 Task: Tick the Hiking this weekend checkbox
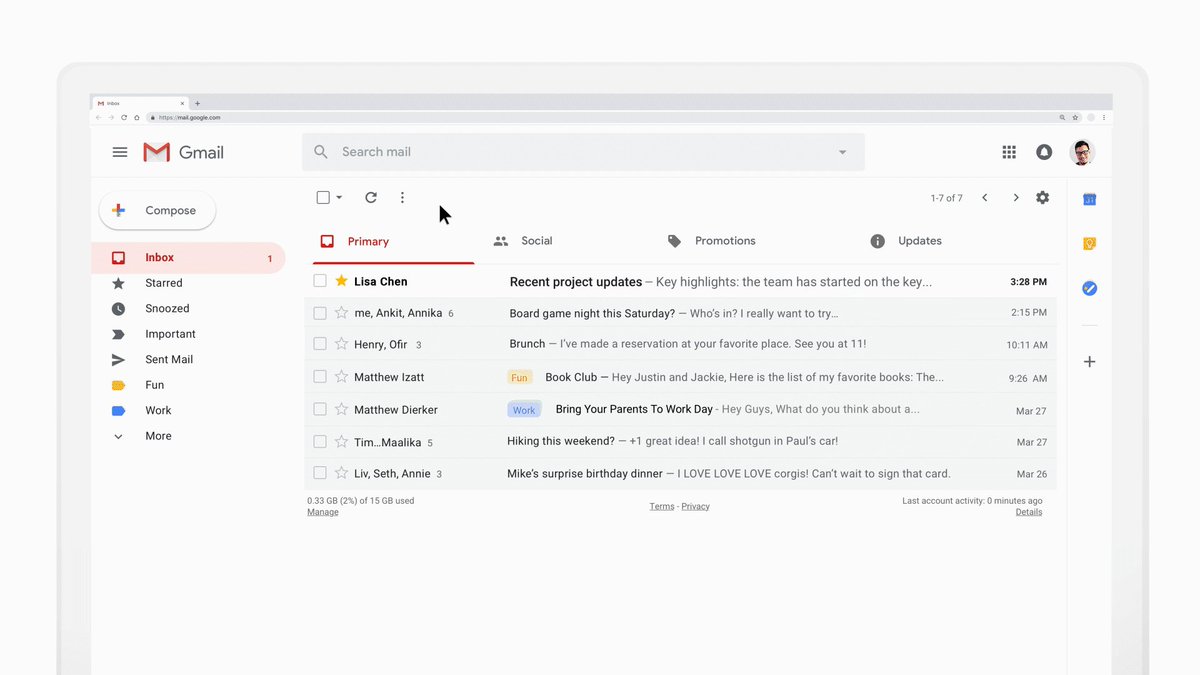[x=320, y=441]
